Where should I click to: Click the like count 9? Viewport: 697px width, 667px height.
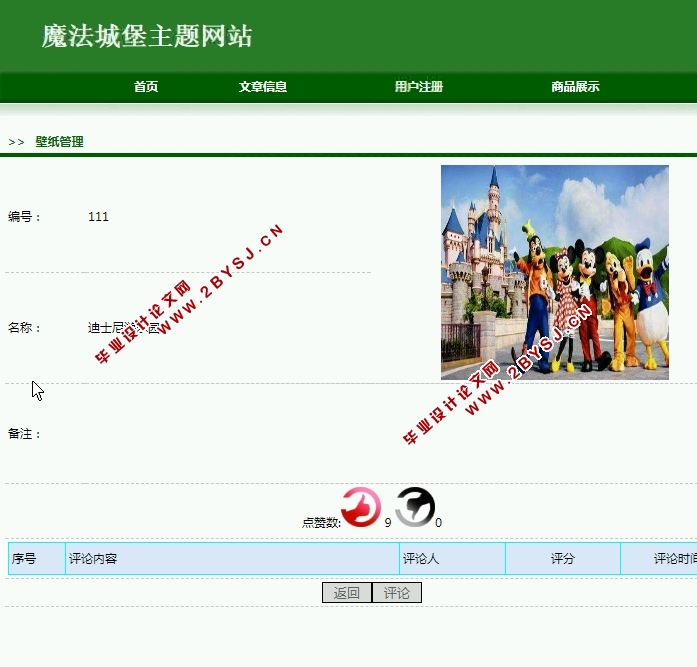[388, 523]
